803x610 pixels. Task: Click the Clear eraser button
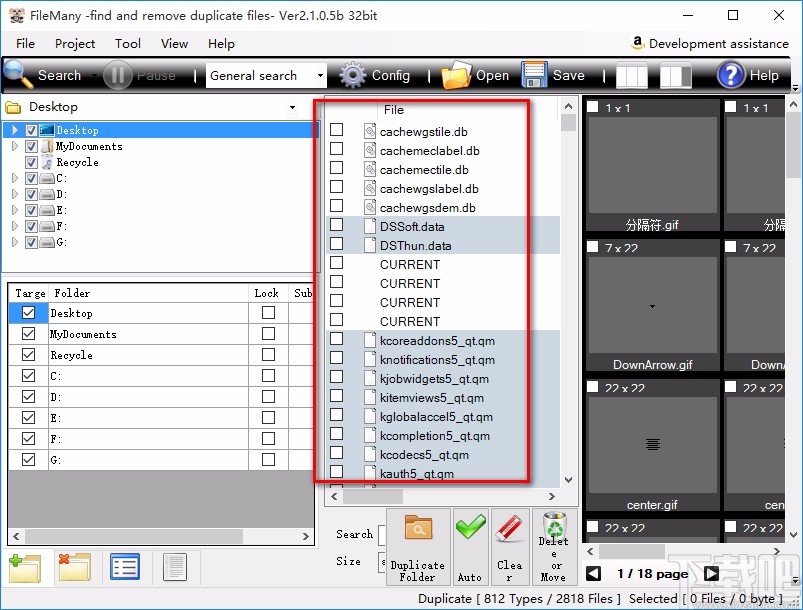(x=510, y=547)
